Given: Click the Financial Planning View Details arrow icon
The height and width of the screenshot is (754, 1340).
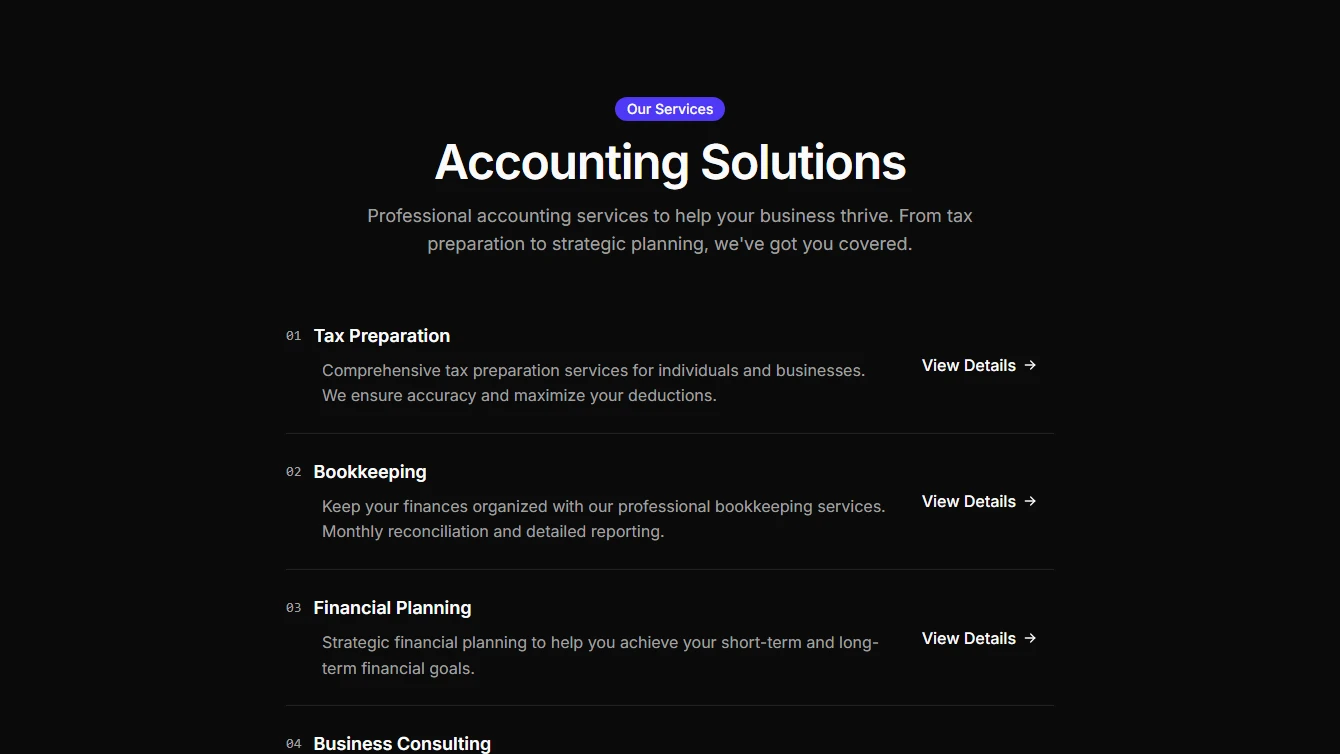Looking at the screenshot, I should click(1030, 638).
